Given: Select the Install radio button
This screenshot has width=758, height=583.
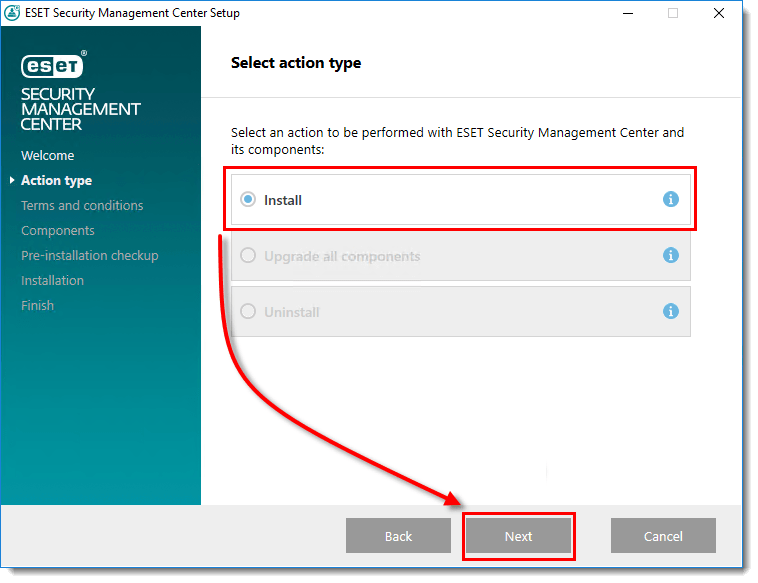Looking at the screenshot, I should point(248,200).
